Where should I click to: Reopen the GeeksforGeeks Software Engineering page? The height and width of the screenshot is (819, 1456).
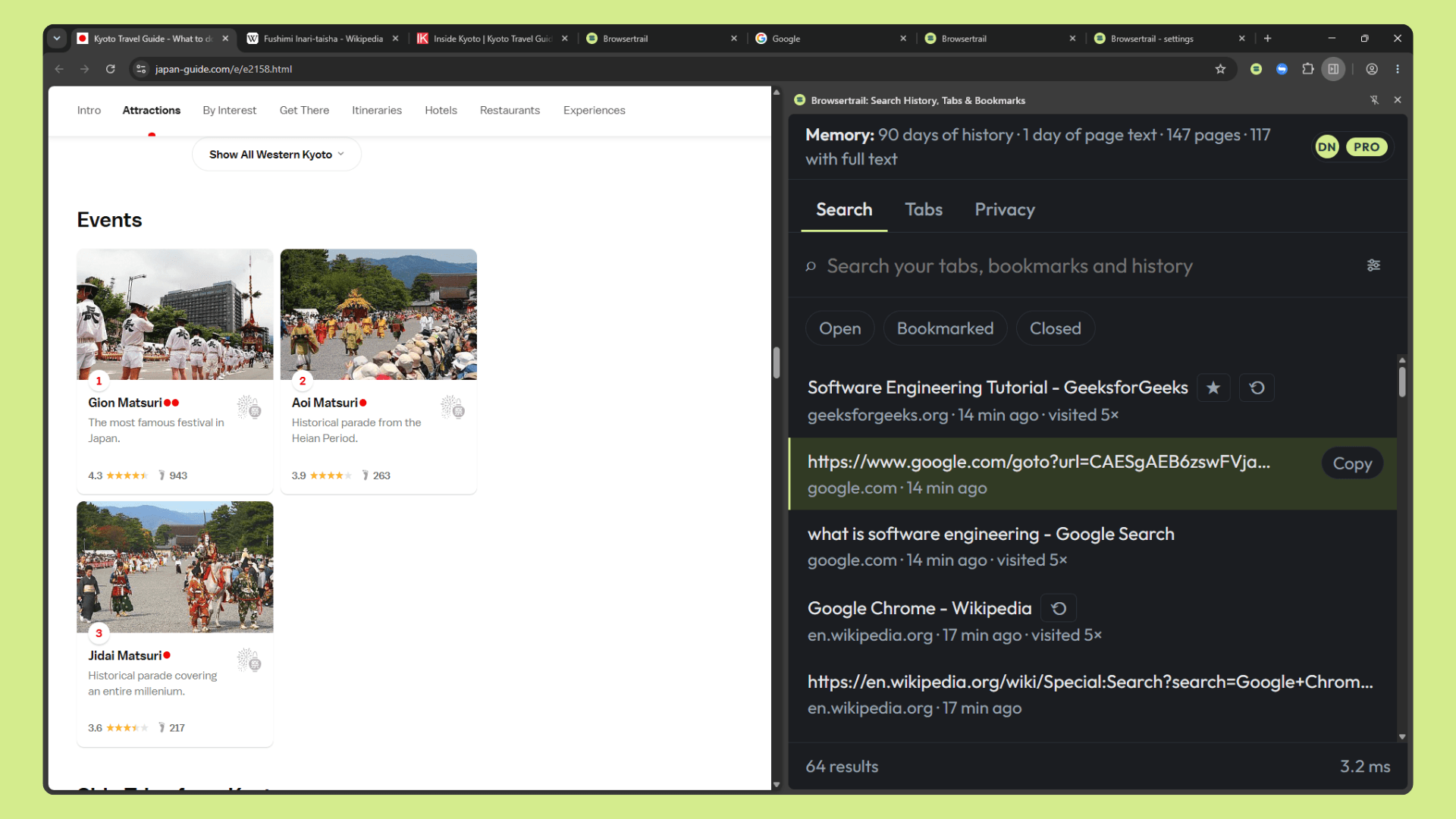tap(1257, 388)
